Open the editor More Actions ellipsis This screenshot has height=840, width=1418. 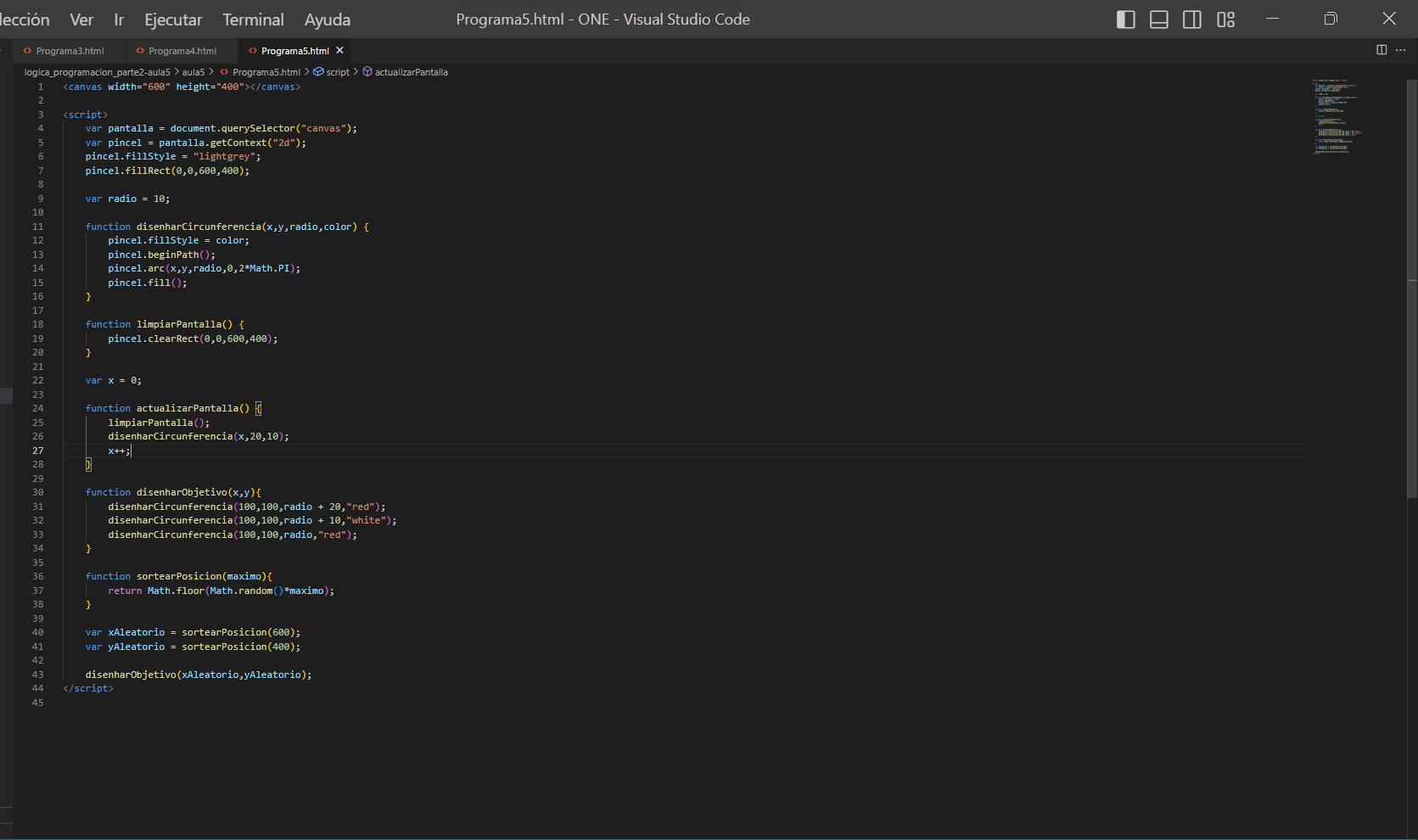tap(1400, 50)
